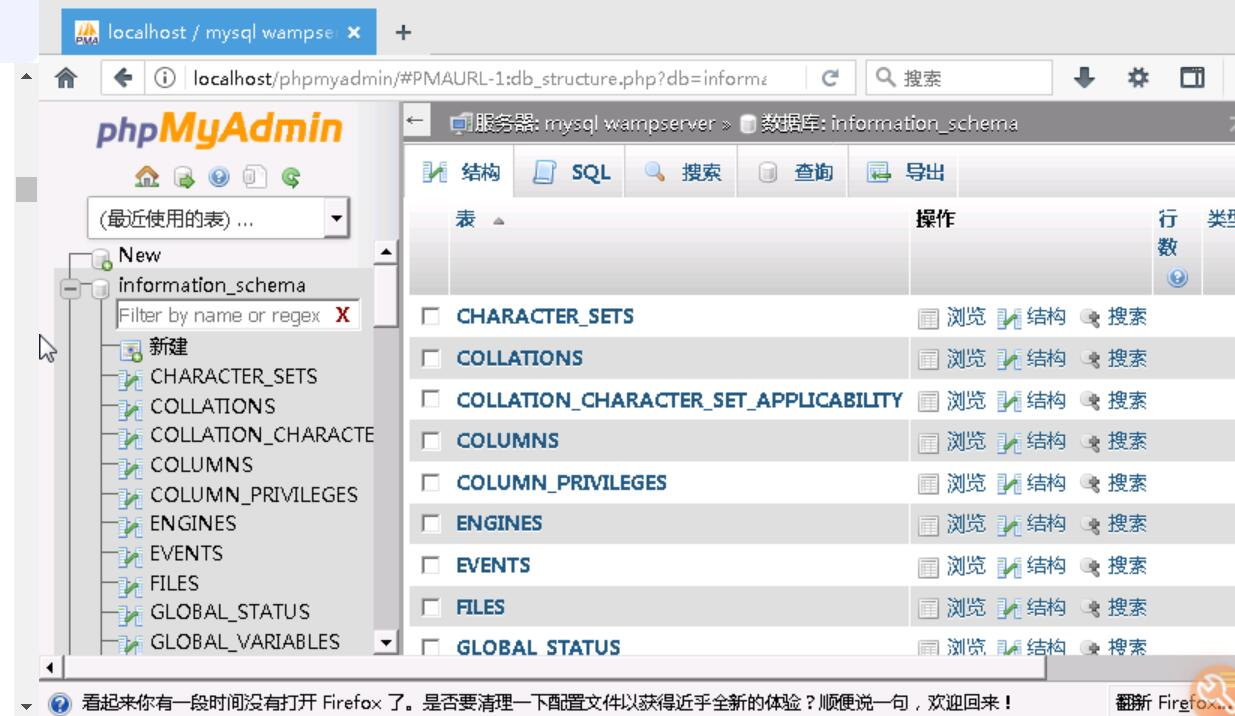Check the COLUMN_PRIVILEGES table checkbox
This screenshot has height=716, width=1235.
431,484
